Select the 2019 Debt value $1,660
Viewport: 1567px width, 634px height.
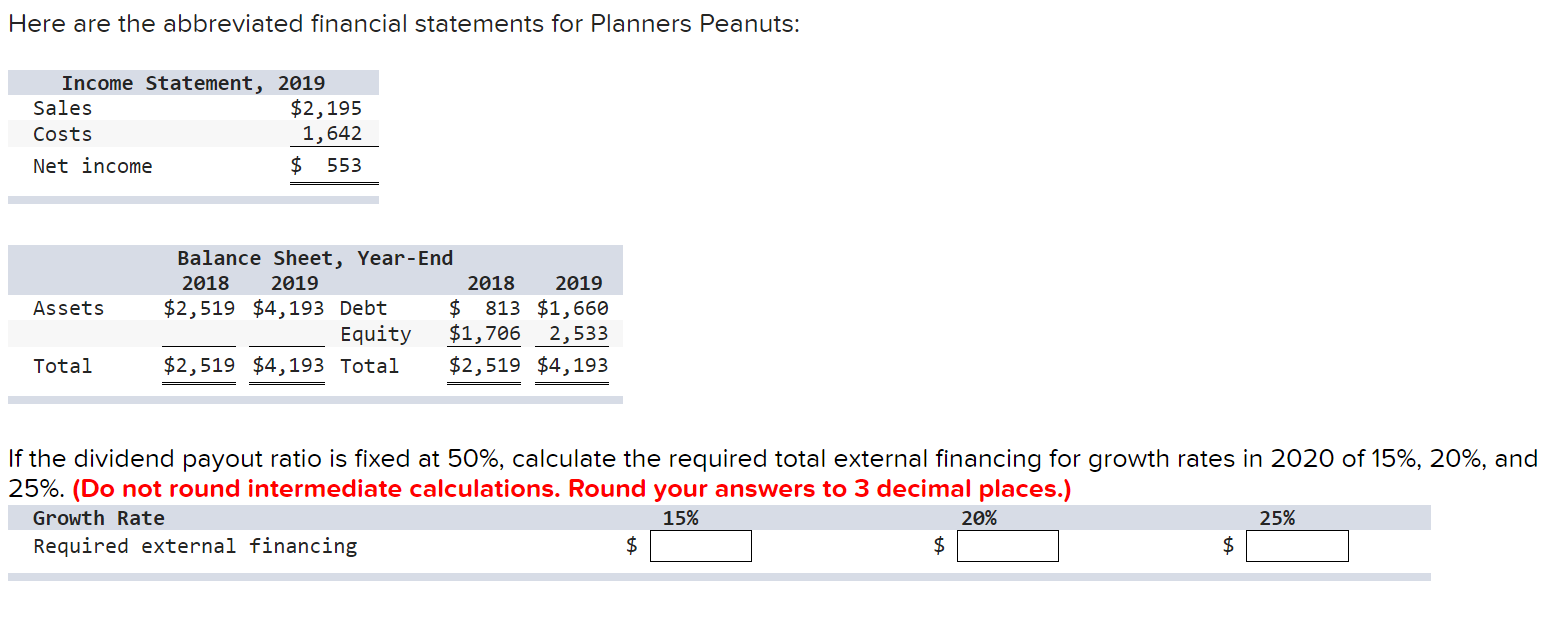click(572, 307)
